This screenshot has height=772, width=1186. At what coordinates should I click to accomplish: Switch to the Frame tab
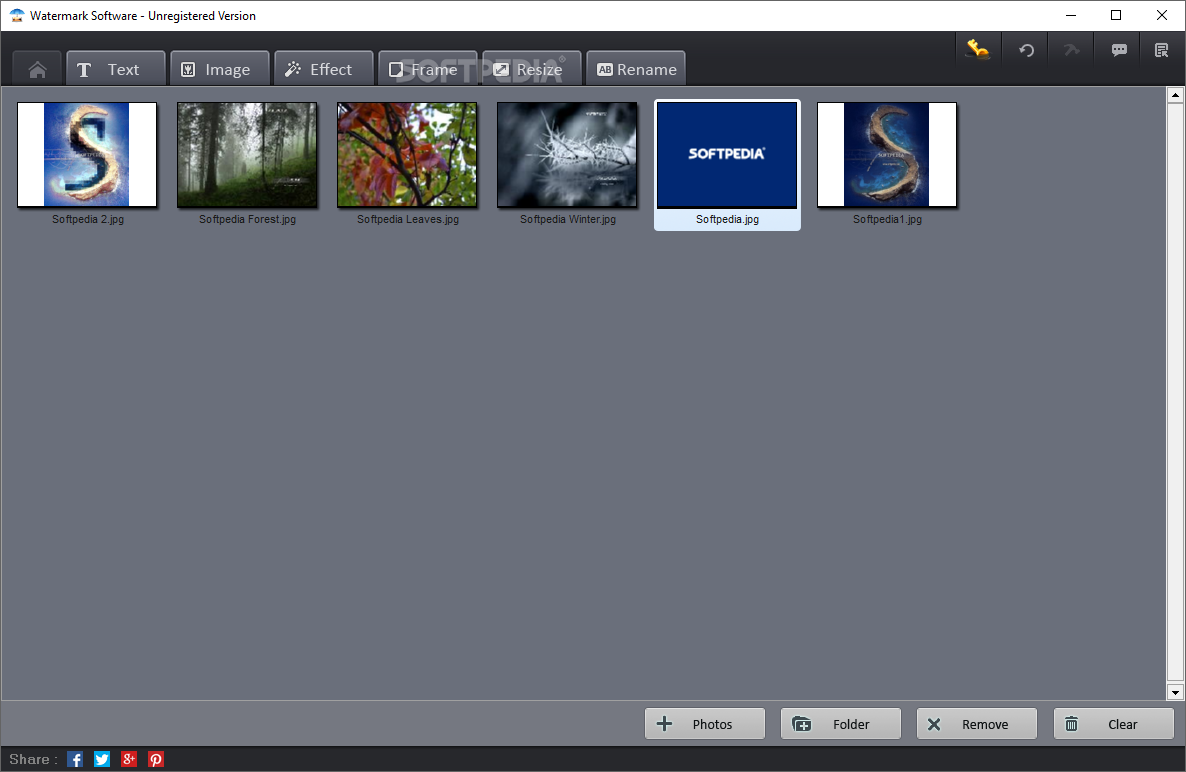click(427, 70)
